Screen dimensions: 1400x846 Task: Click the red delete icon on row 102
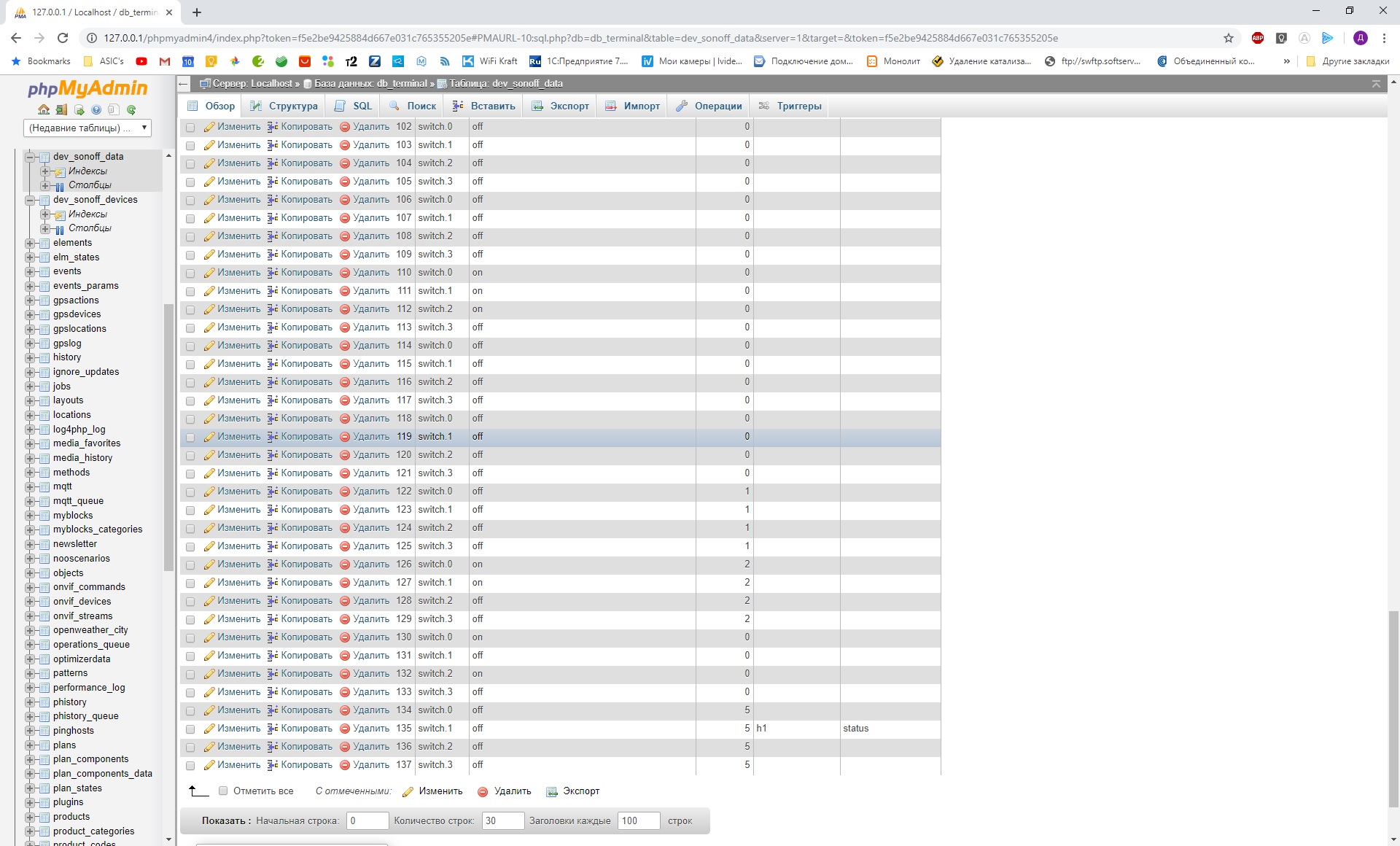click(x=345, y=127)
